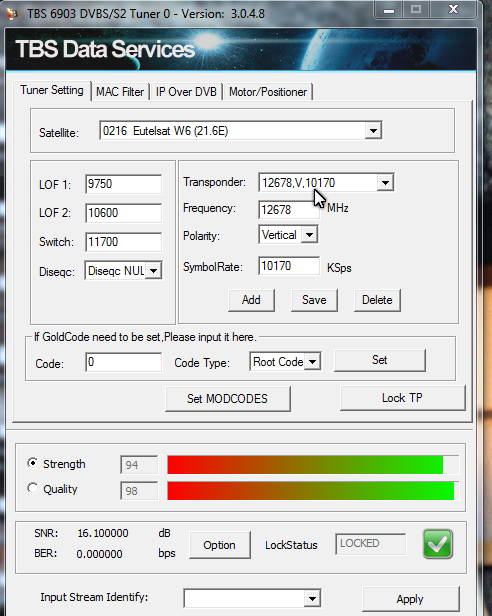Click the Quality signal level bar
The width and height of the screenshot is (492, 616).
click(x=313, y=491)
